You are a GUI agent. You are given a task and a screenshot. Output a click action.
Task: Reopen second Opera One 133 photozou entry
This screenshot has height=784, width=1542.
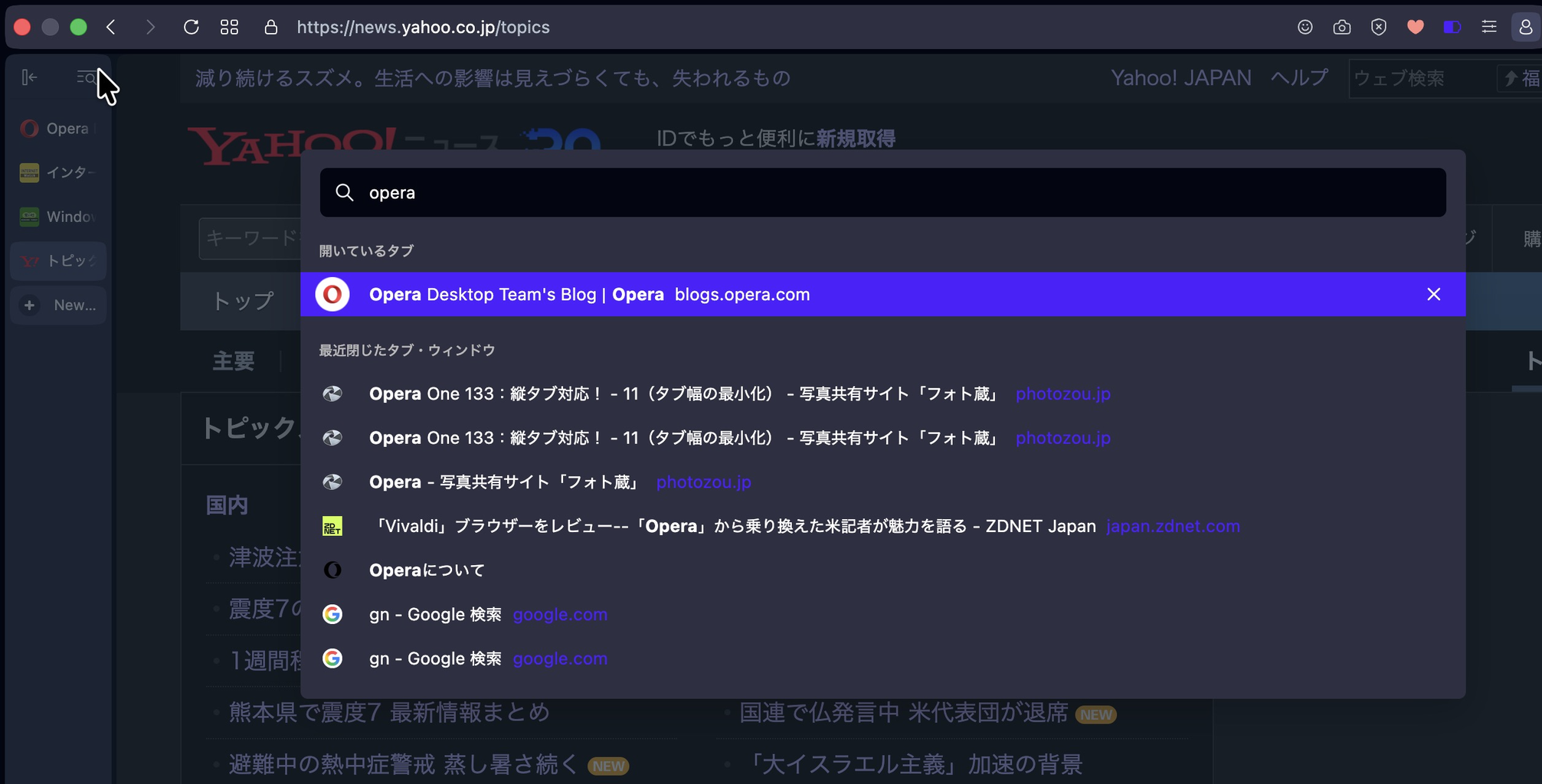click(882, 438)
